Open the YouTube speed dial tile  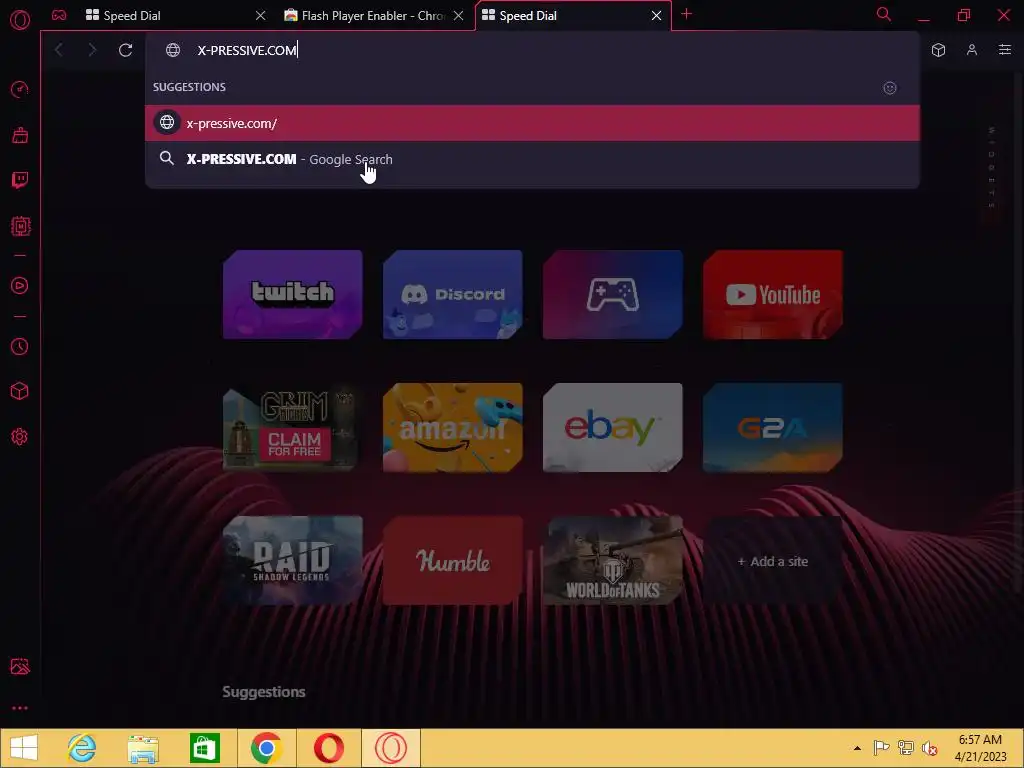(x=773, y=295)
